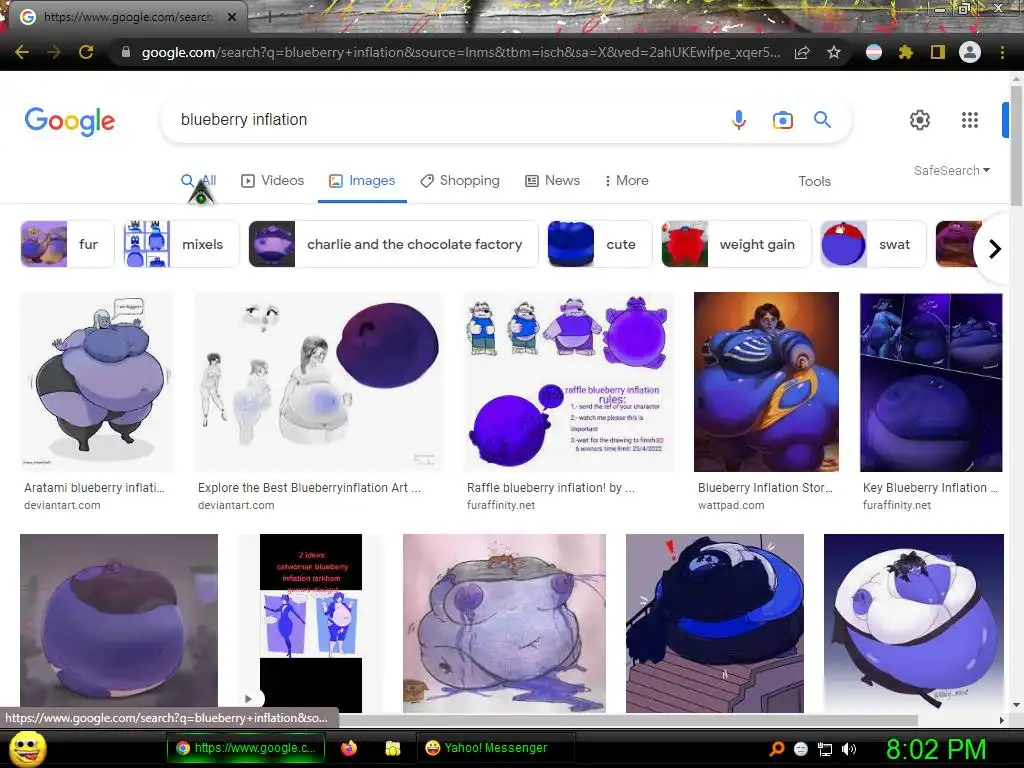Image resolution: width=1024 pixels, height=768 pixels.
Task: Click the share page icon in address bar
Action: (x=802, y=52)
